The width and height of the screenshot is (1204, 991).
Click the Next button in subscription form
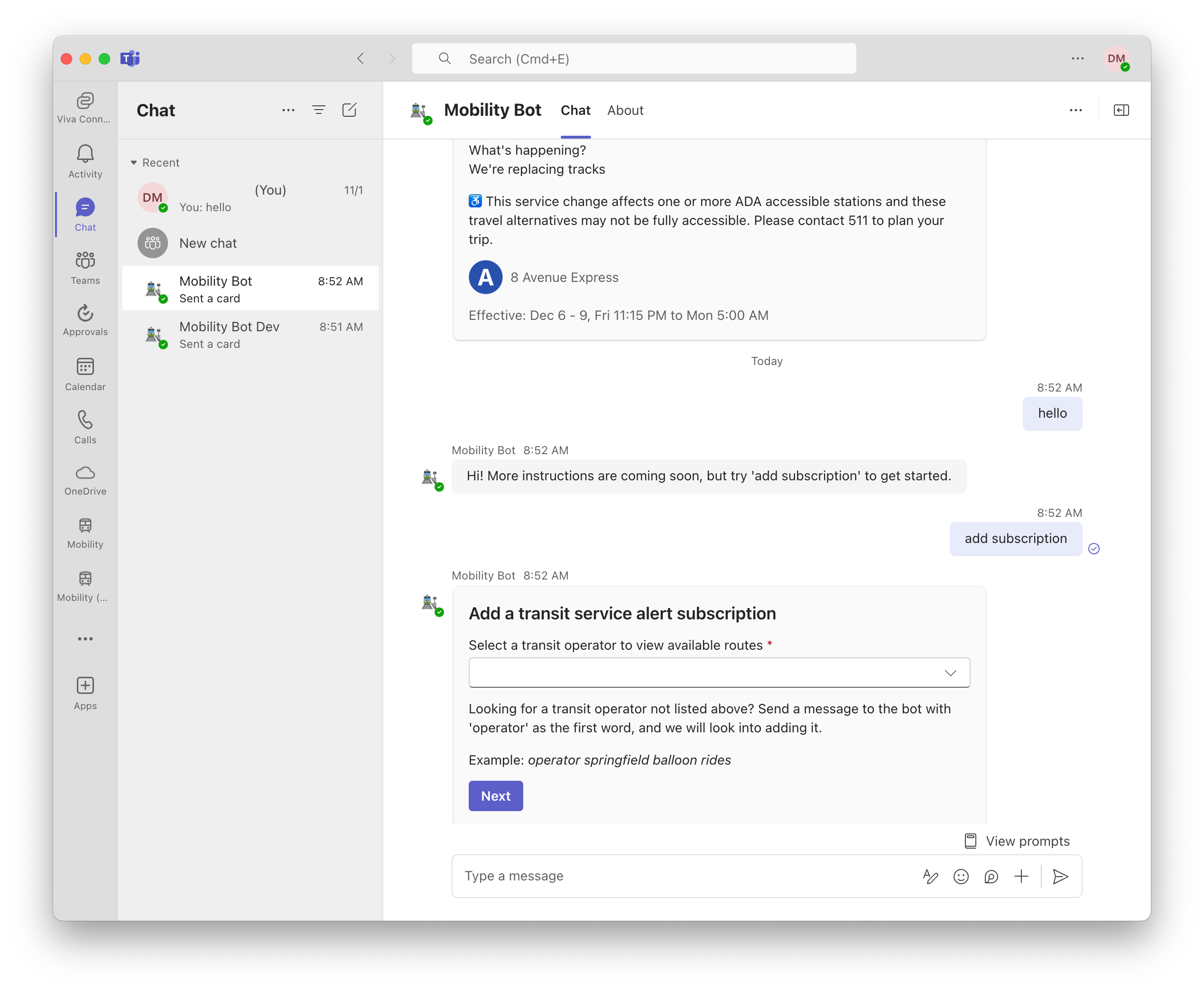(496, 796)
